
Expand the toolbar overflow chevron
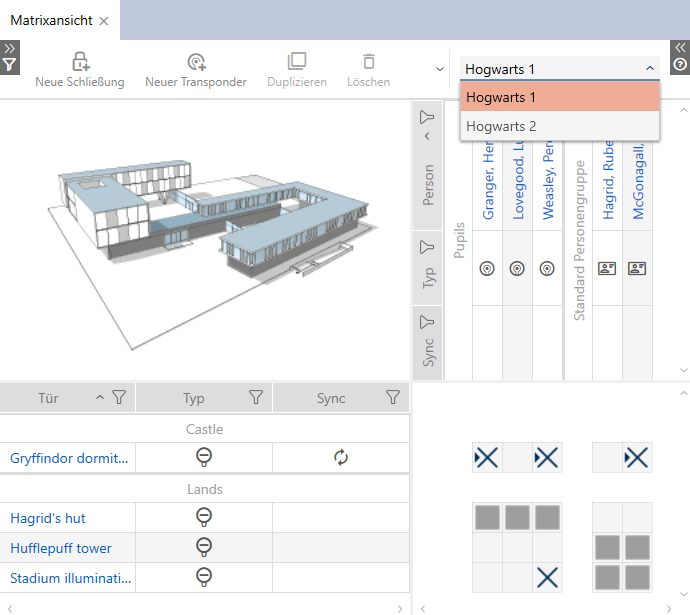439,69
